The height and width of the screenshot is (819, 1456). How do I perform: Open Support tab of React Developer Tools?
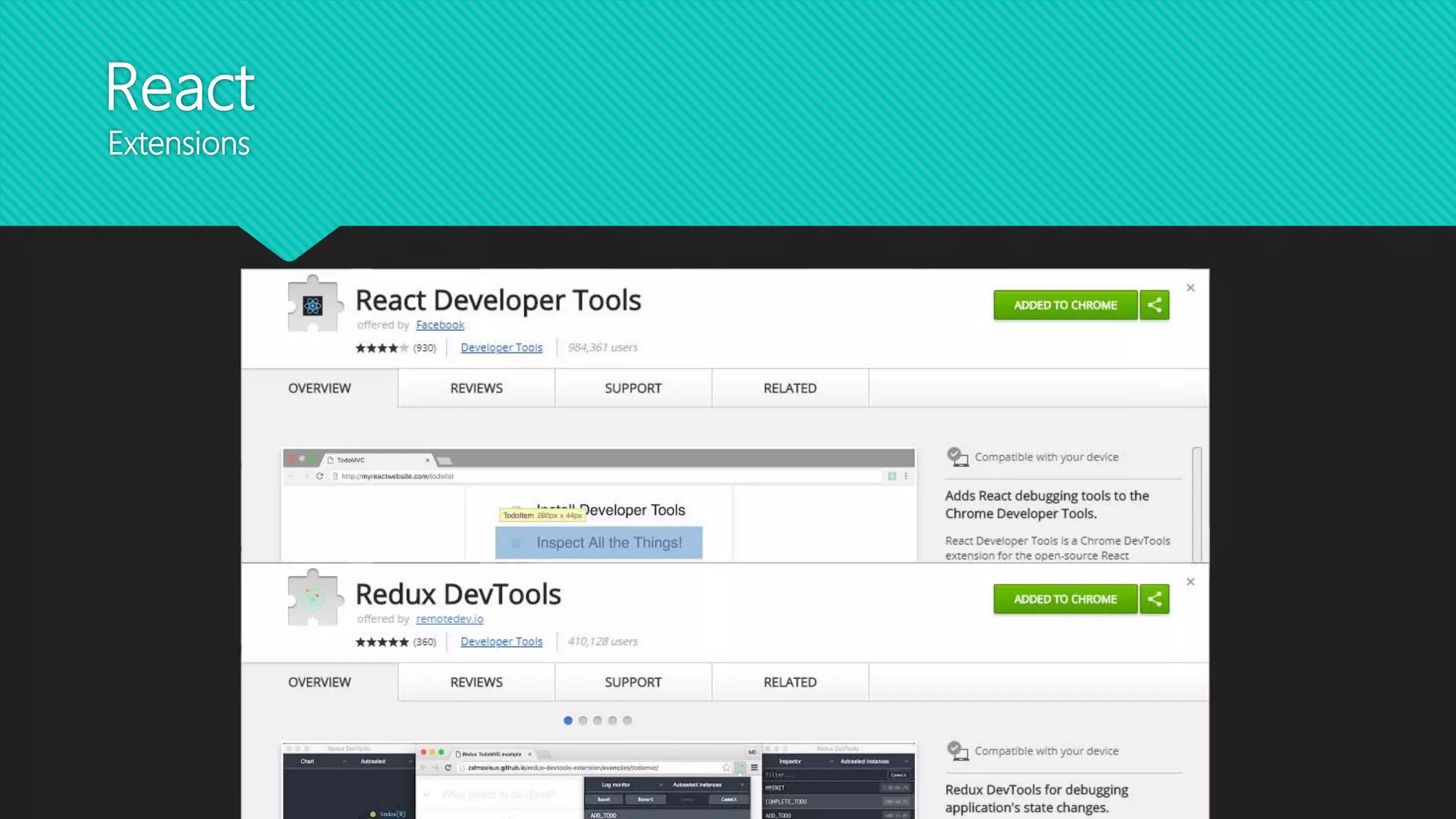tap(633, 388)
